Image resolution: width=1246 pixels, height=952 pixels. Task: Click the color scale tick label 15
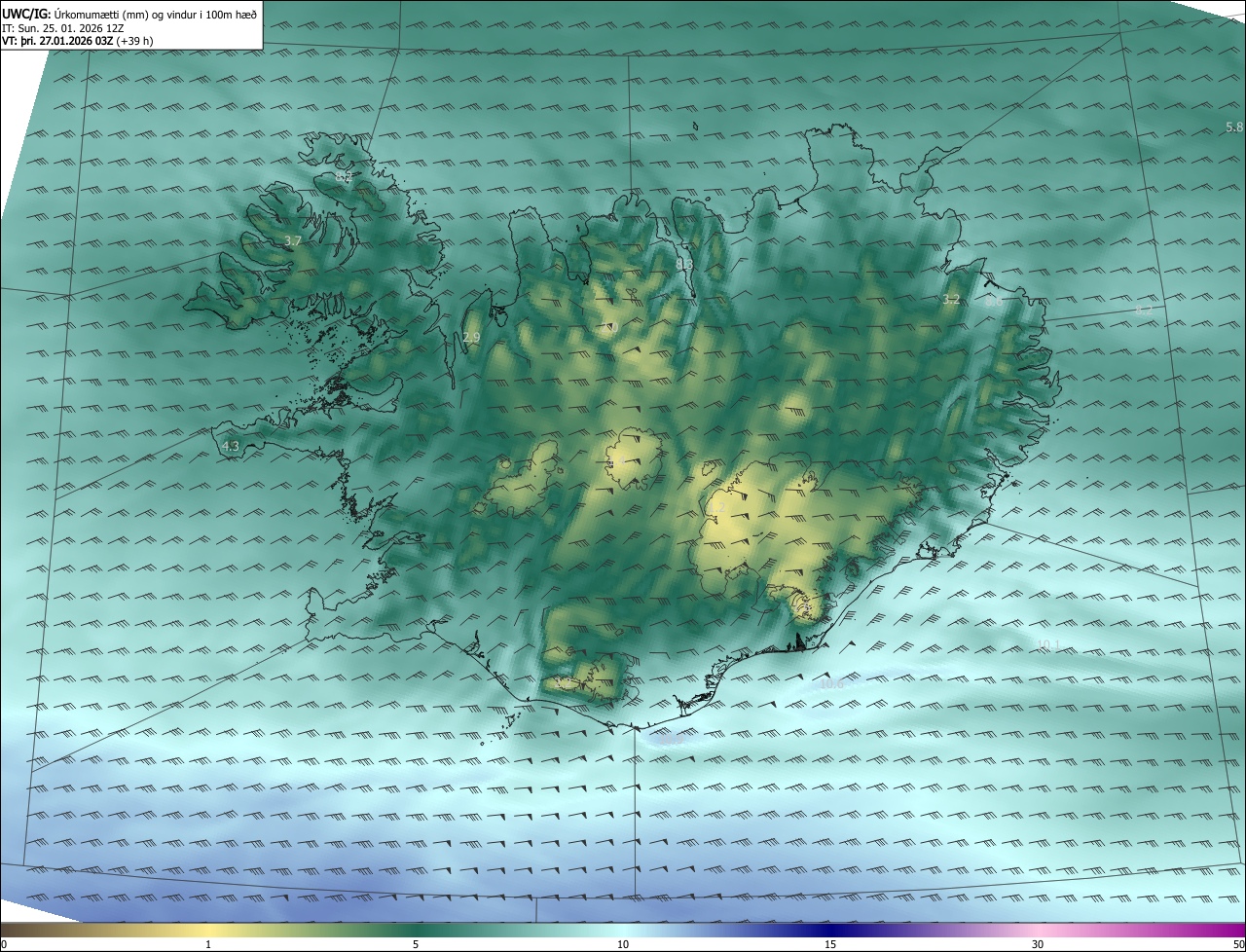[830, 944]
